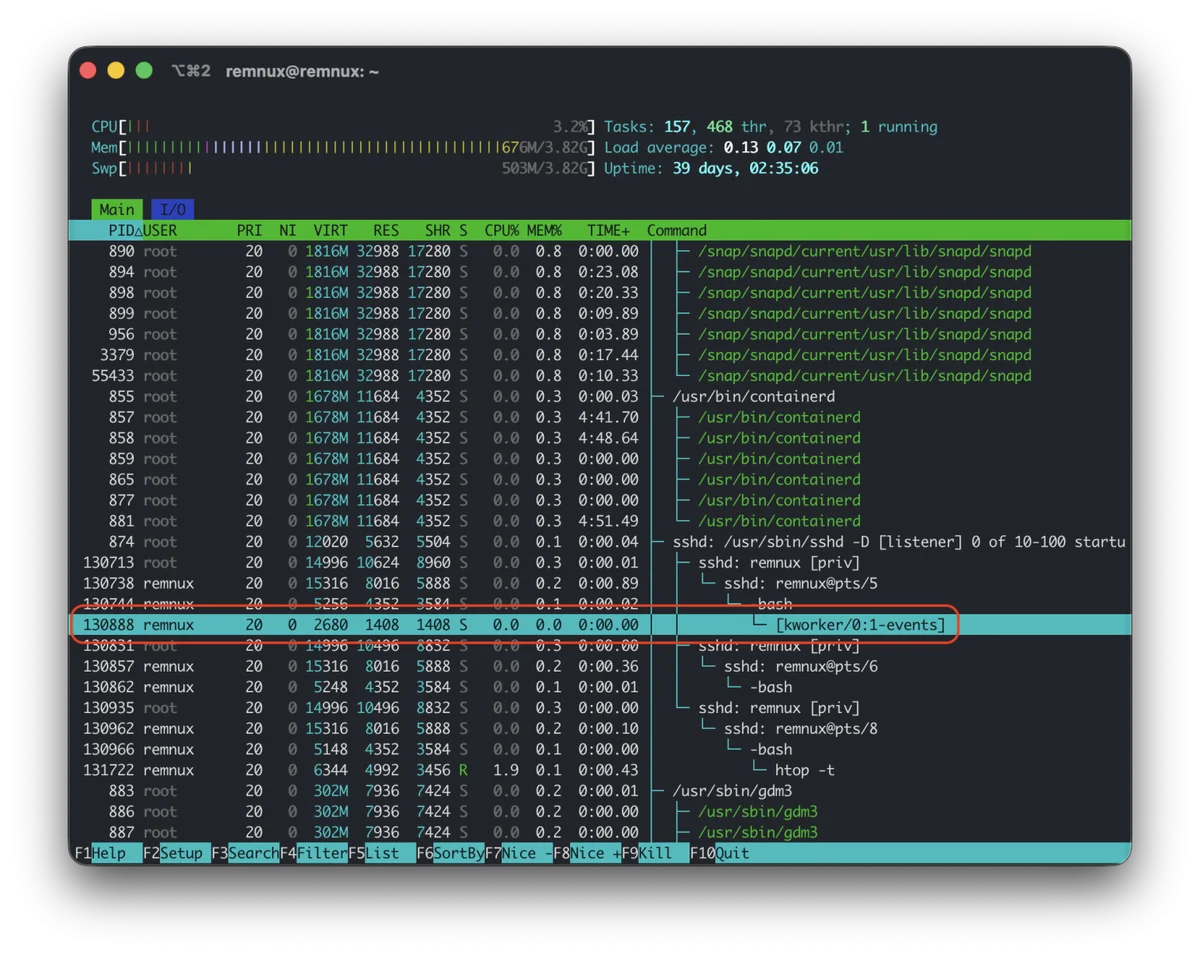The height and width of the screenshot is (956, 1200).
Task: Select the /usr/bin/containerd parent process PID 855
Action: 600,396
